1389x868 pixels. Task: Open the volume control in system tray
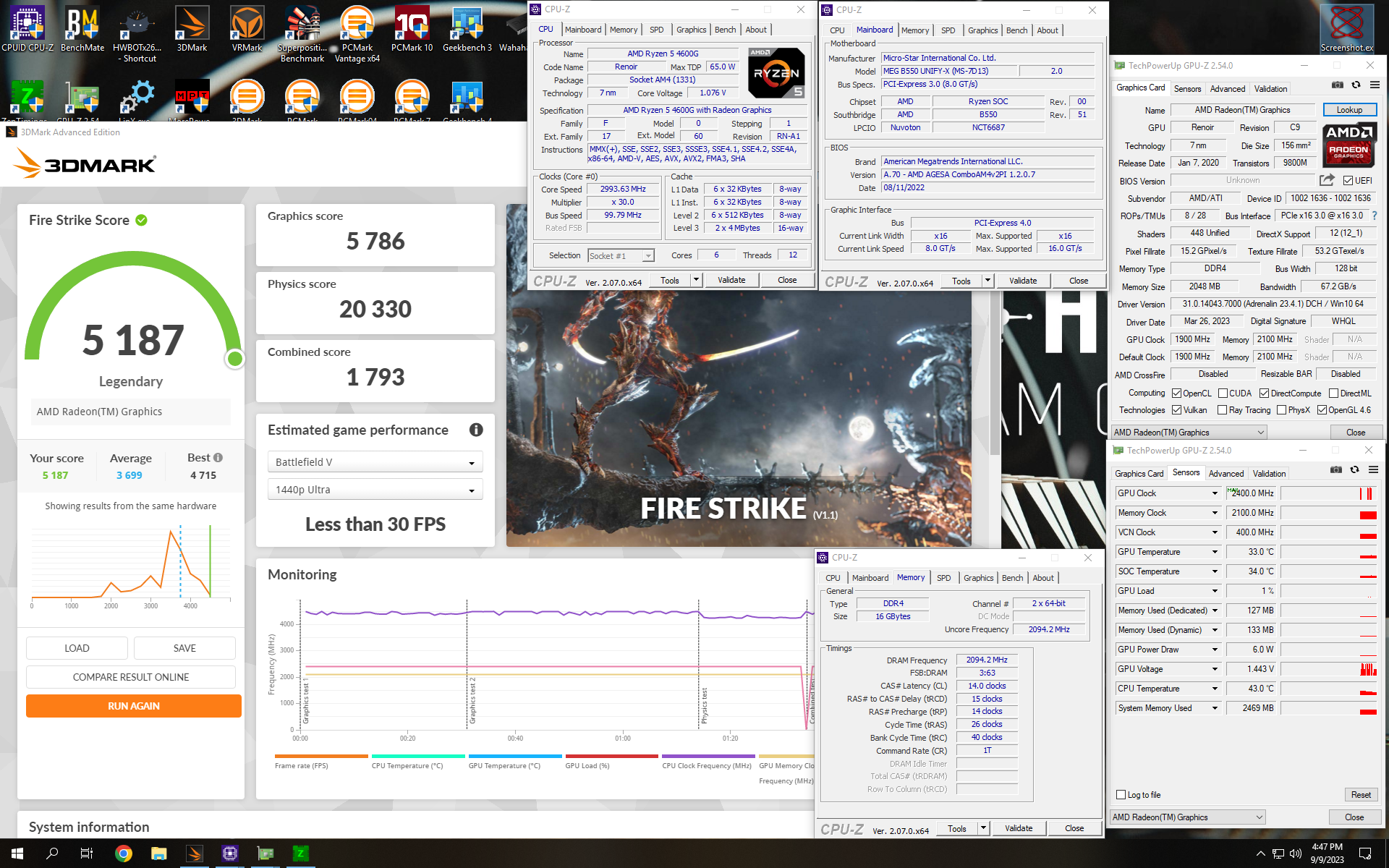(1296, 854)
